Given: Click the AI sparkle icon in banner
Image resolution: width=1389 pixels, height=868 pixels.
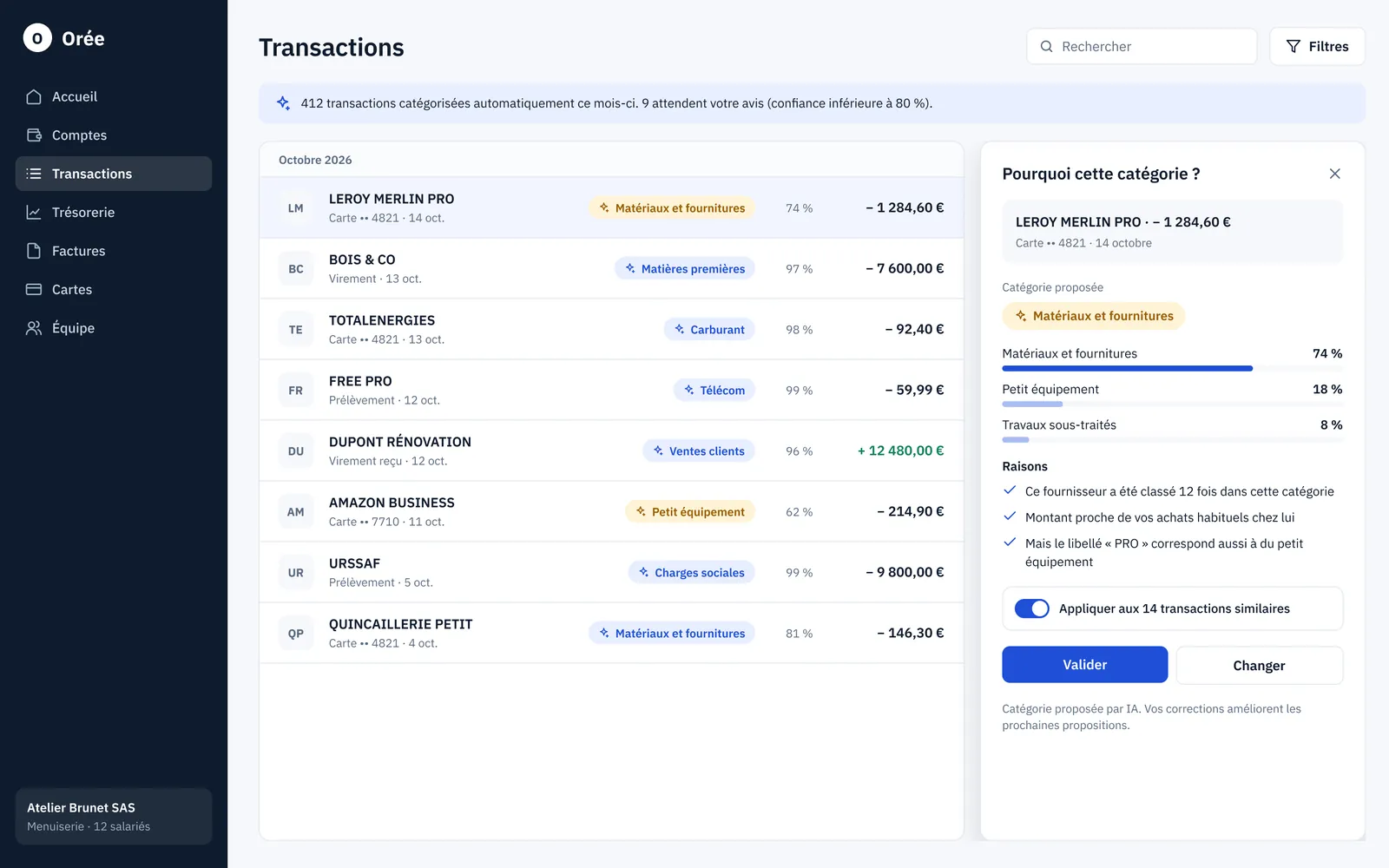Looking at the screenshot, I should tap(283, 103).
